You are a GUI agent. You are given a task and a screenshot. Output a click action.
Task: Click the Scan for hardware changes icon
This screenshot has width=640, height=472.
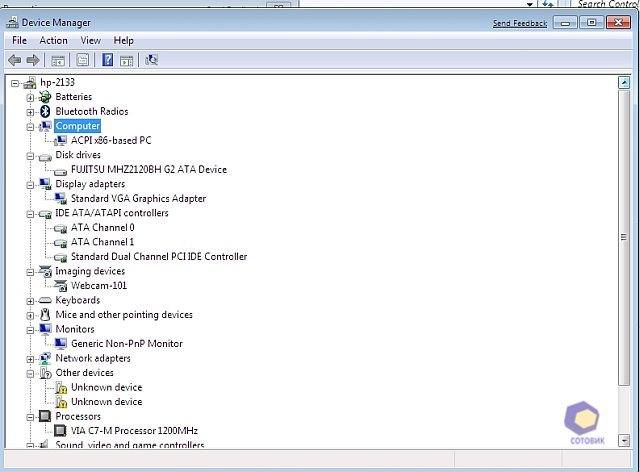pyautogui.click(x=151, y=60)
